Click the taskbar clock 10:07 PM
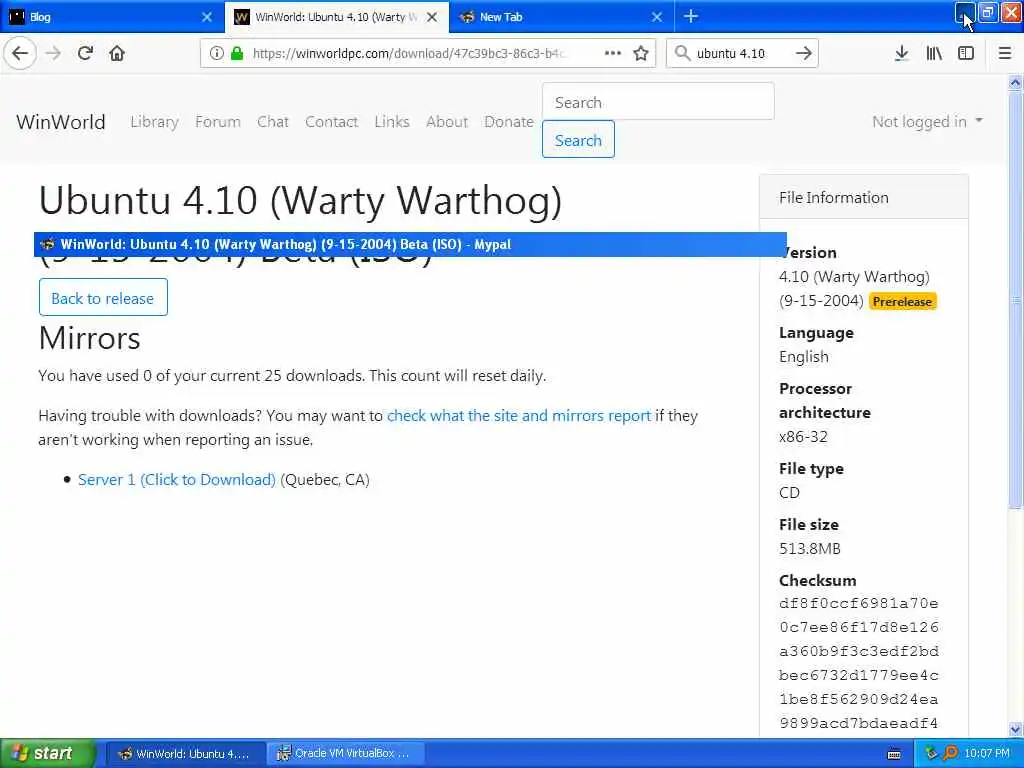This screenshot has width=1024, height=768. (987, 754)
